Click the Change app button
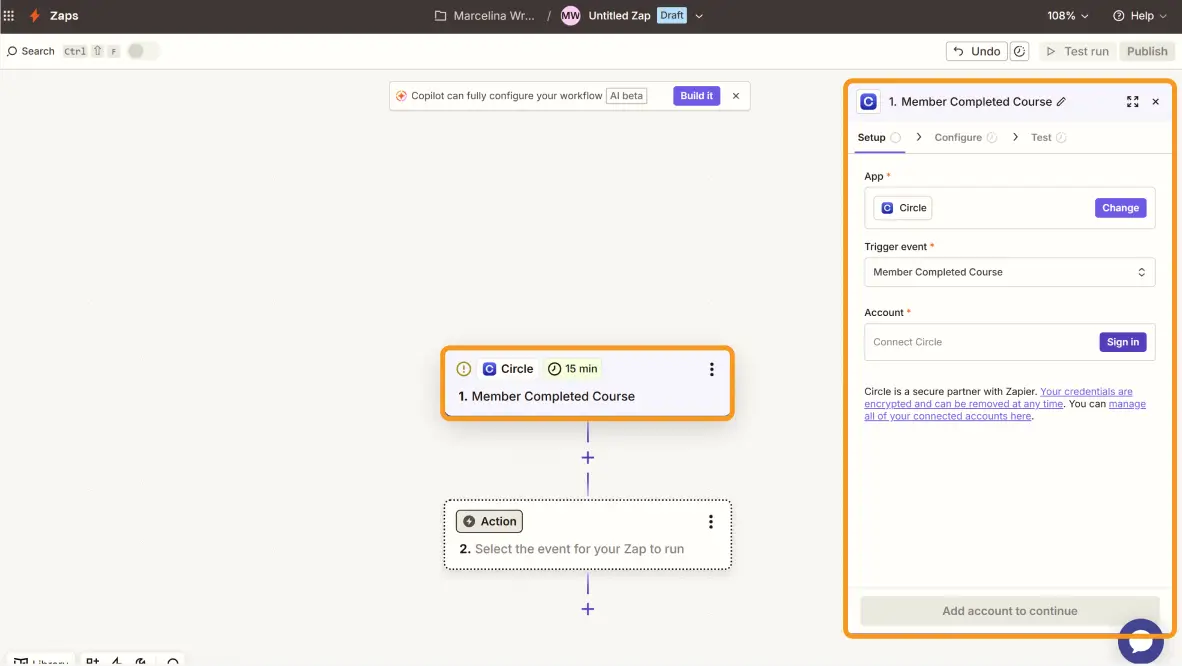 pos(1120,208)
